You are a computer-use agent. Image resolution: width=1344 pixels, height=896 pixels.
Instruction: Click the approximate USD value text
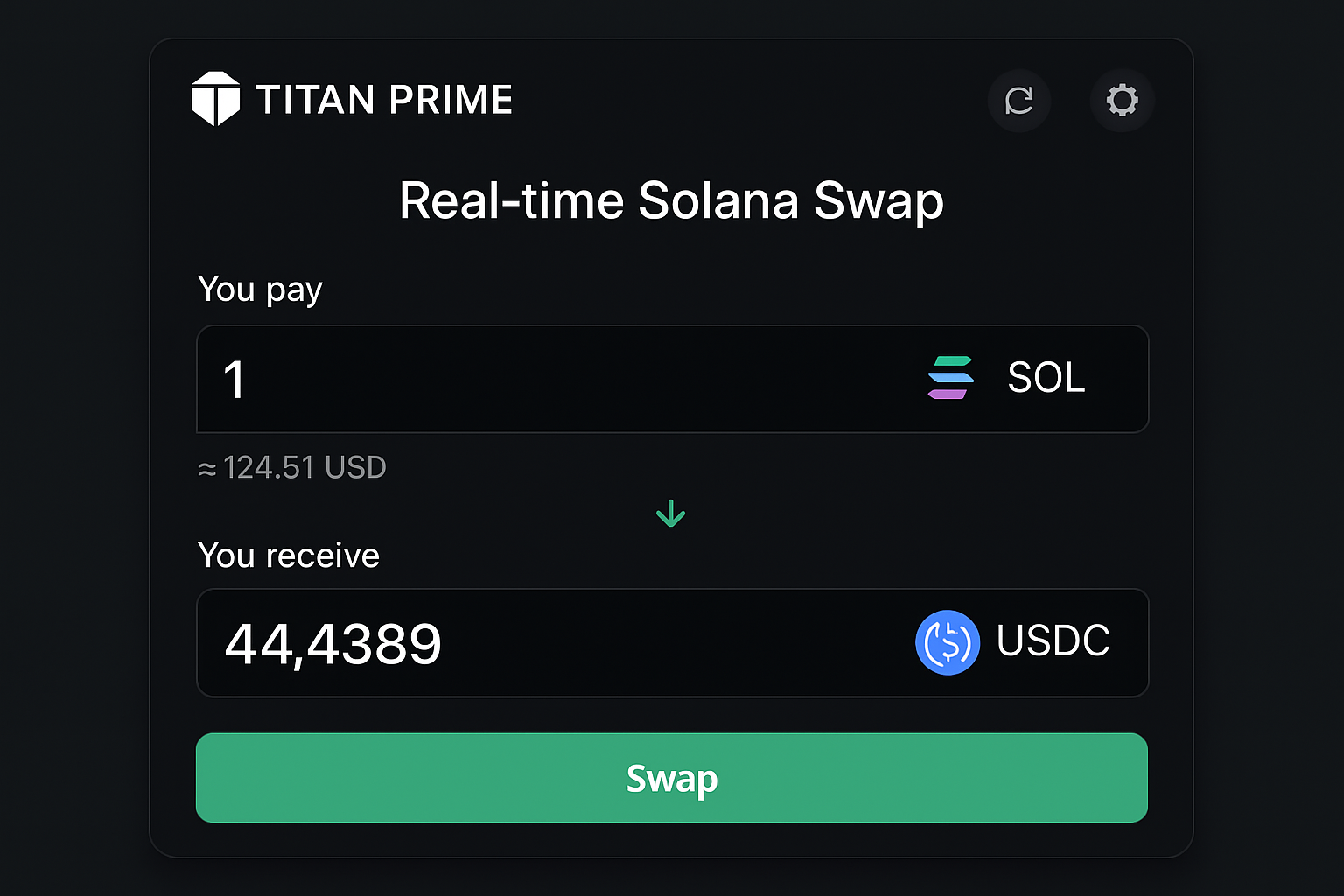coord(292,467)
